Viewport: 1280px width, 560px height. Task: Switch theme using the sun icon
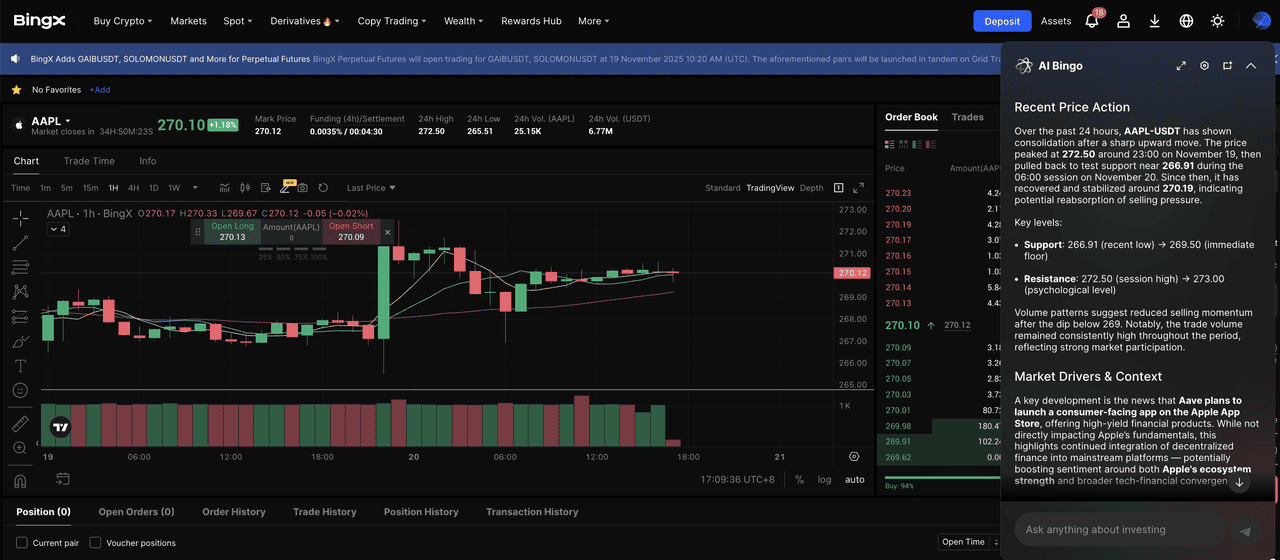1217,21
